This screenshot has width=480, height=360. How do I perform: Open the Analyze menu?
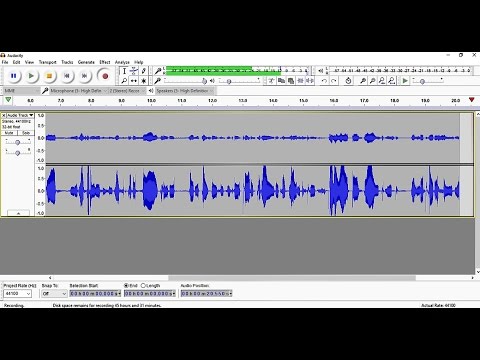point(122,62)
